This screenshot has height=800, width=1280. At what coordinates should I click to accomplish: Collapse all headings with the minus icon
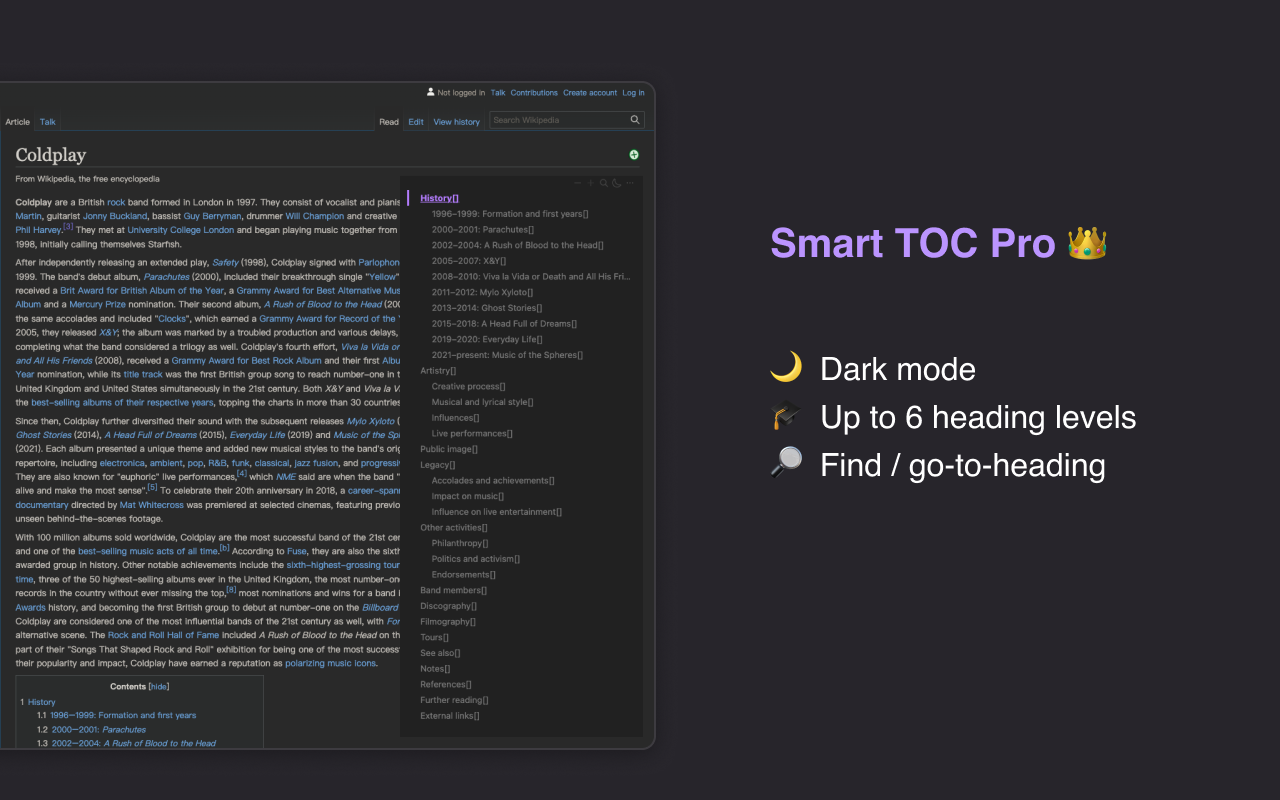click(577, 183)
